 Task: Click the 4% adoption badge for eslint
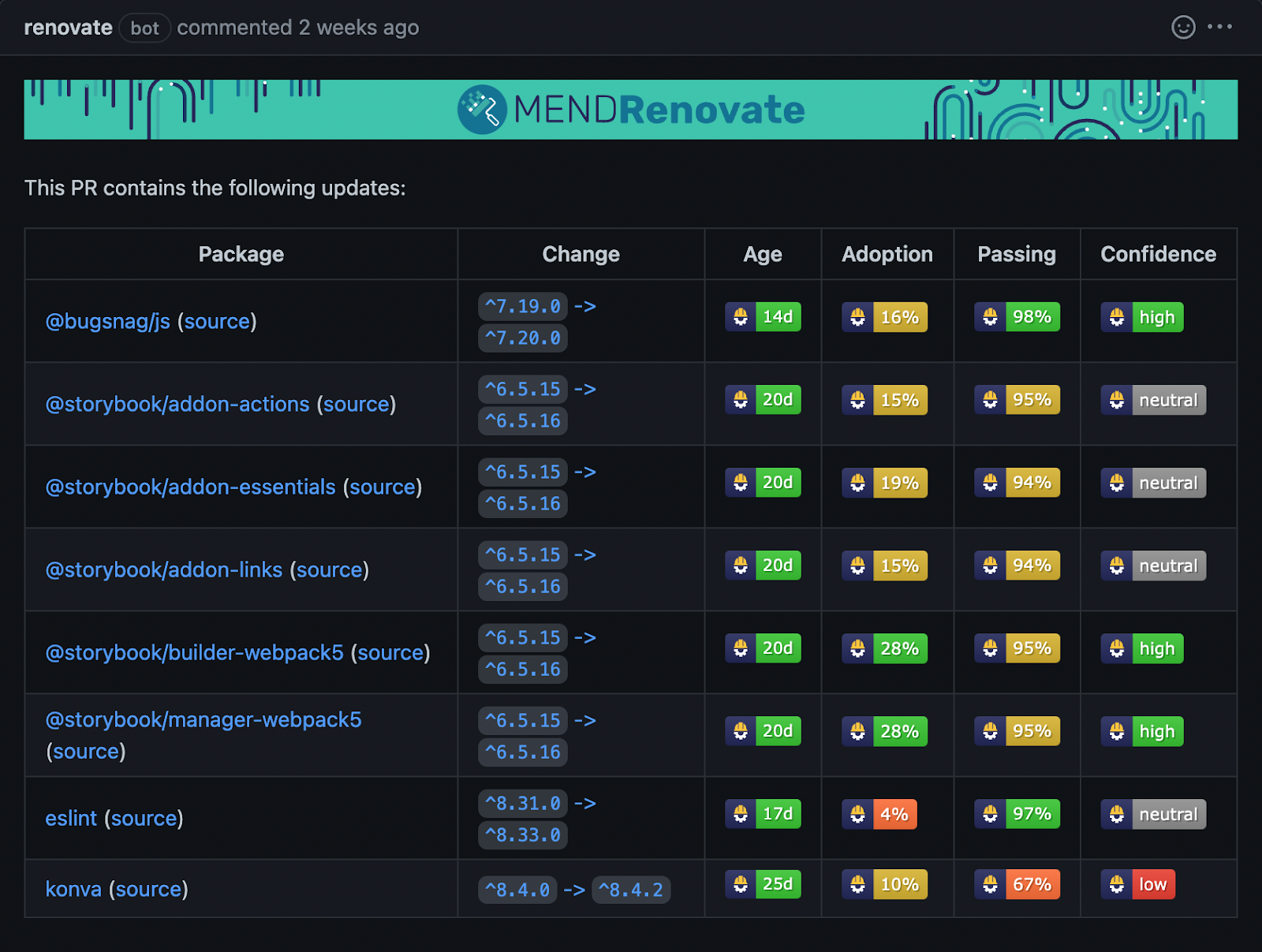point(879,814)
